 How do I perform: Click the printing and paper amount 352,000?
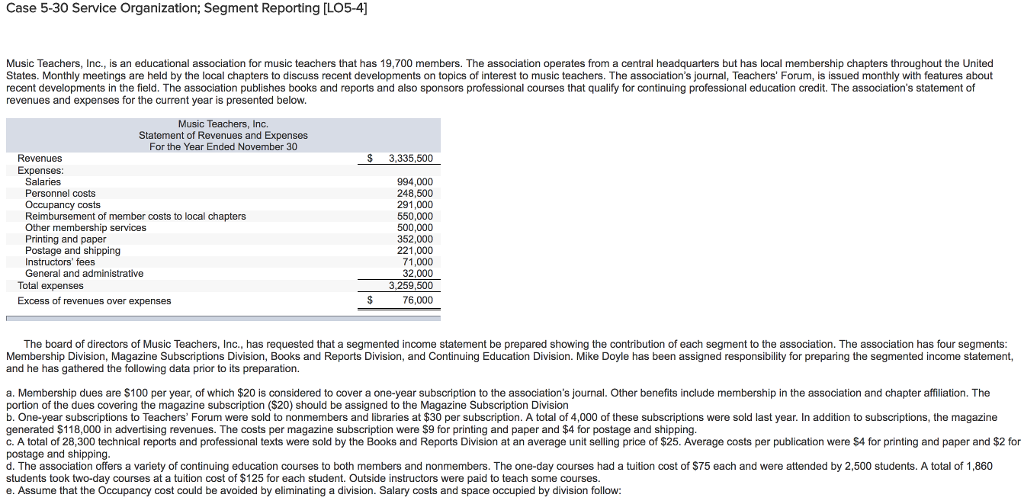click(415, 239)
